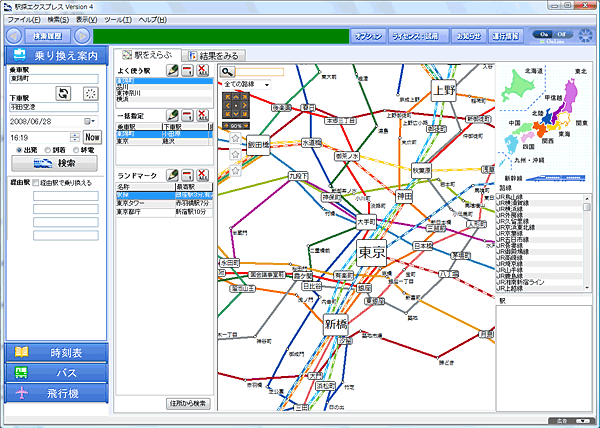Open the ファイル(F) menu
600x428 pixels.
24,20
